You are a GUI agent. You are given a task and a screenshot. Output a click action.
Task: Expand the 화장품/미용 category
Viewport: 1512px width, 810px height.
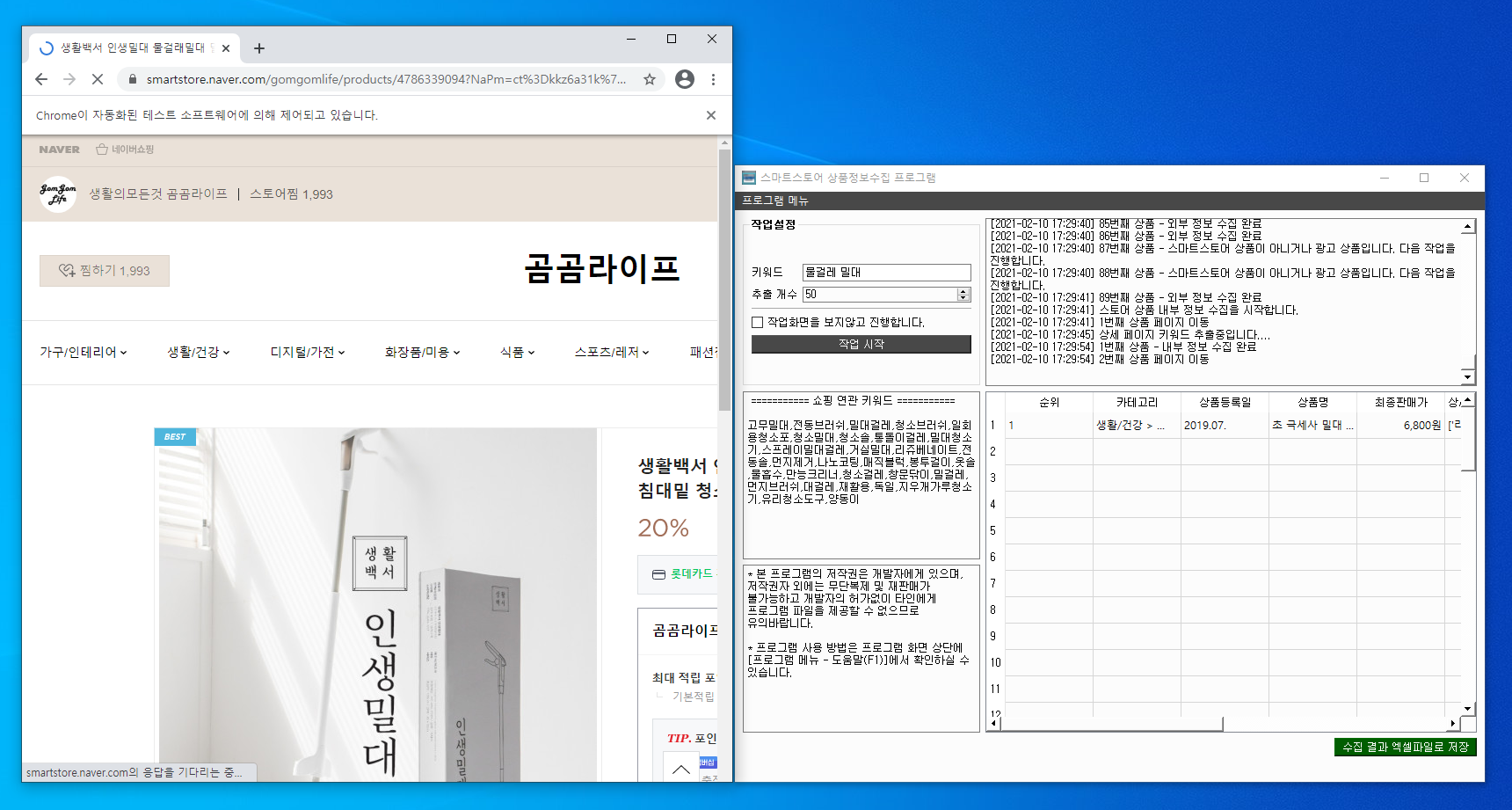click(x=422, y=352)
